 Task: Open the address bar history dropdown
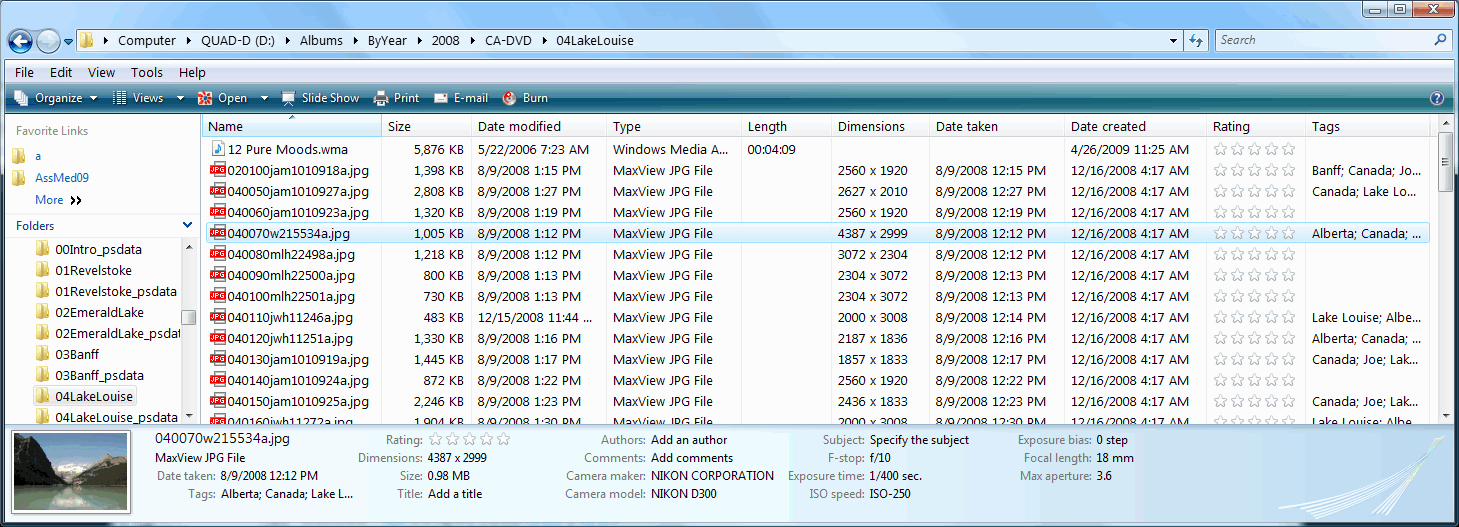click(x=1174, y=41)
